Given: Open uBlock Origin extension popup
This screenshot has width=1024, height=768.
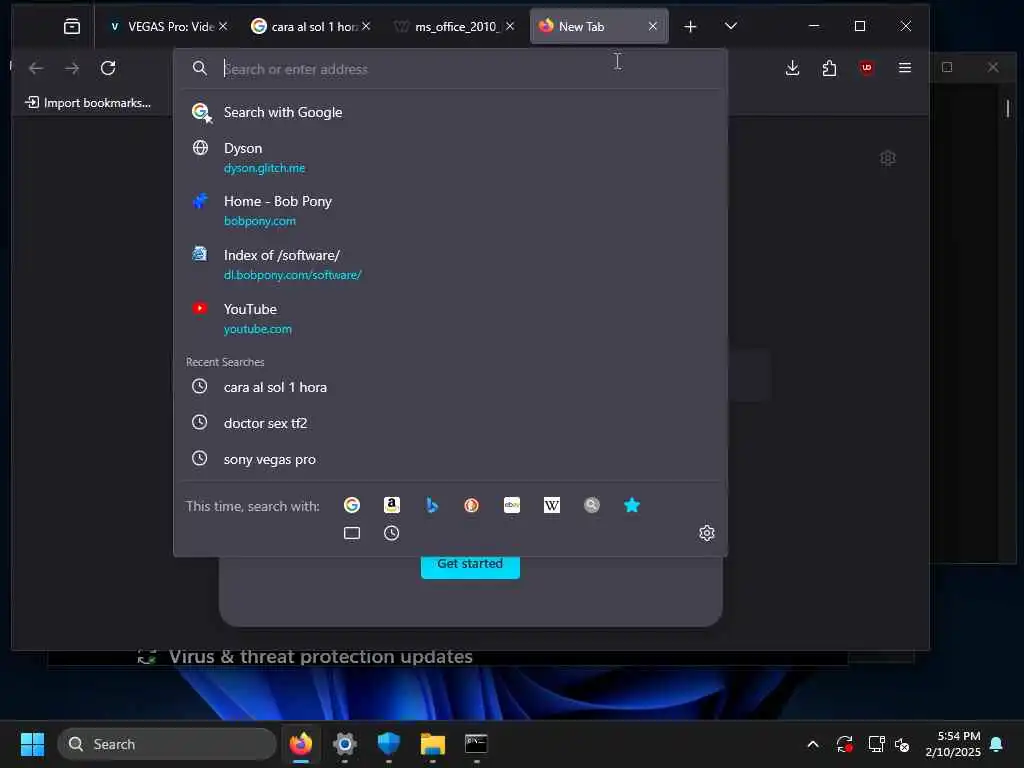Looking at the screenshot, I should tap(867, 68).
